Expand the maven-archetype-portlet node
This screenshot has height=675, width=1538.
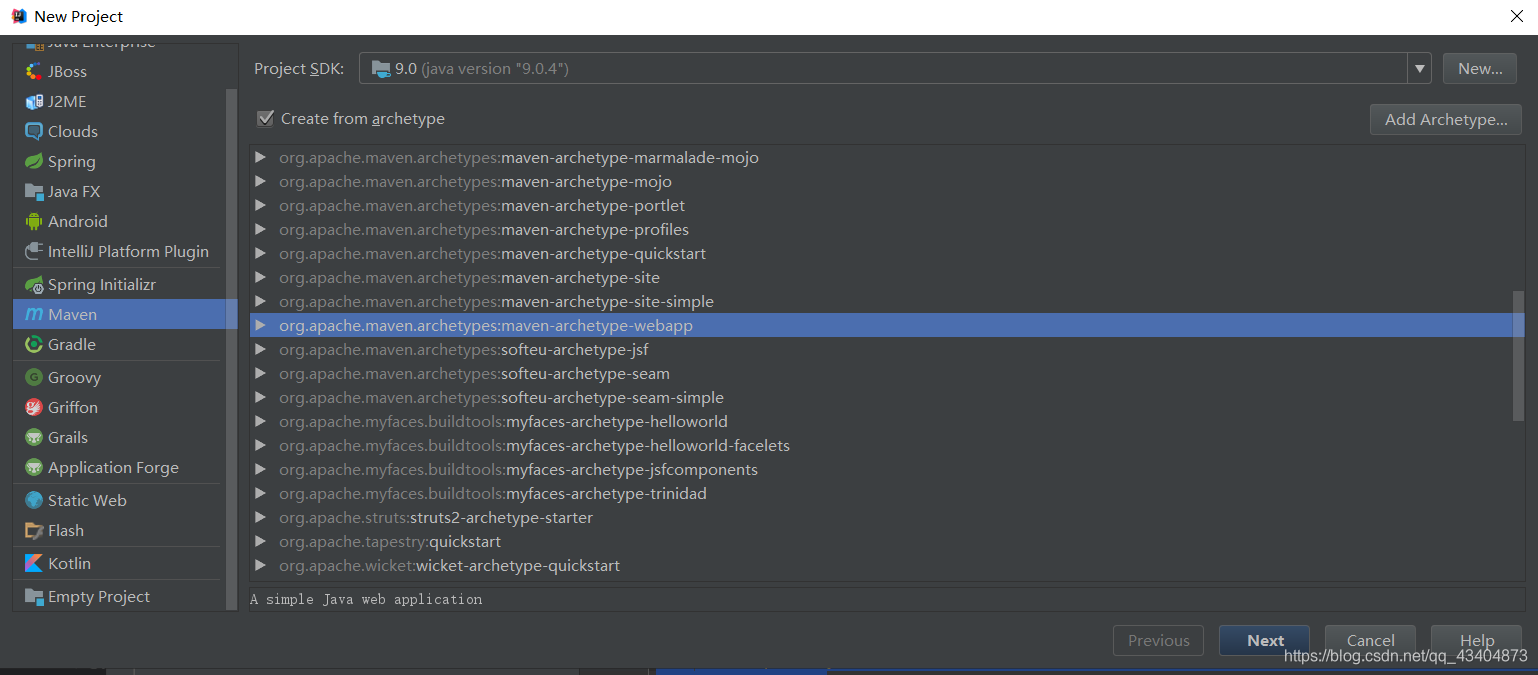pyautogui.click(x=261, y=205)
